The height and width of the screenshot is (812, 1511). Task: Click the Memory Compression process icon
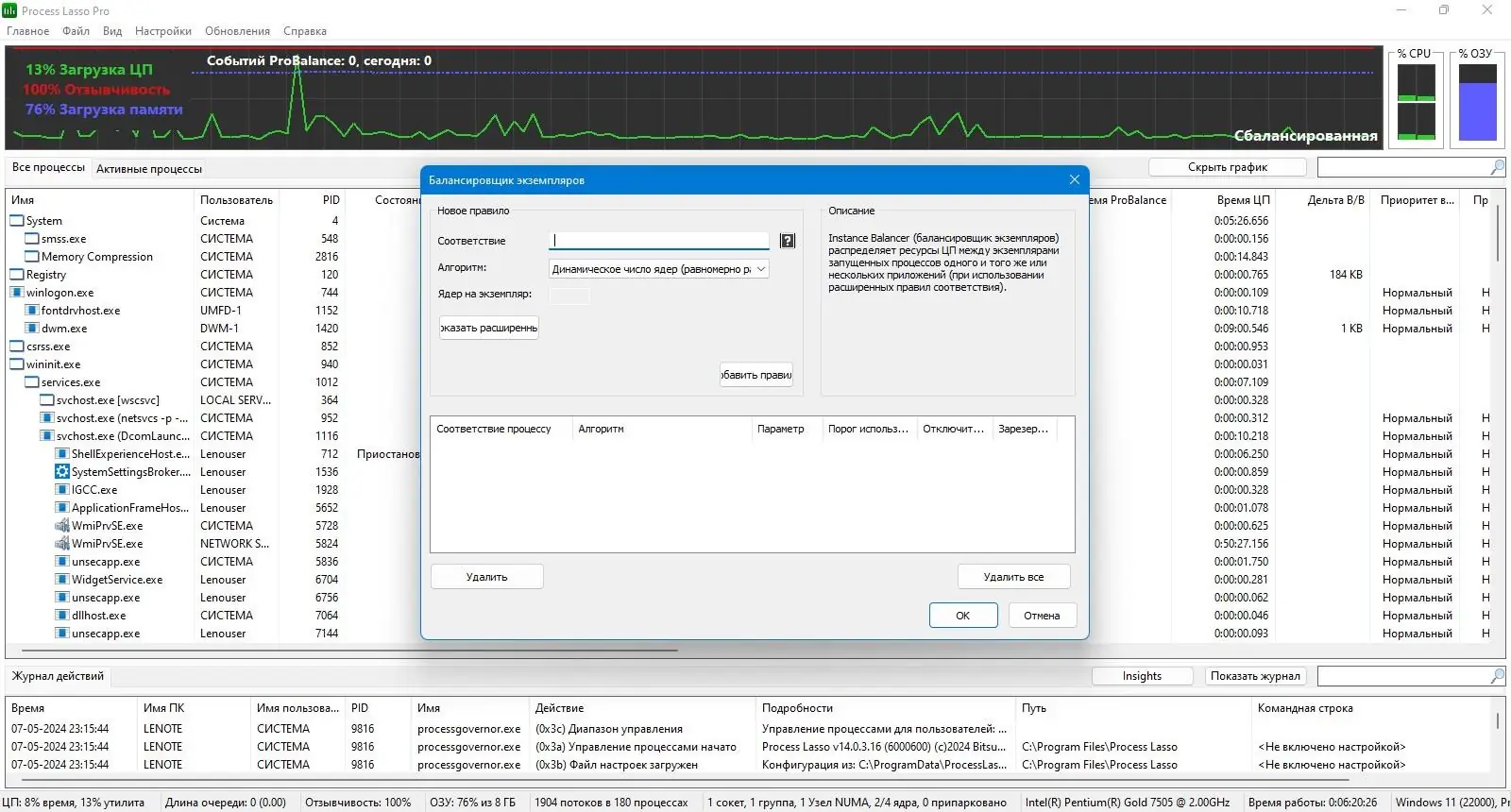click(32, 257)
